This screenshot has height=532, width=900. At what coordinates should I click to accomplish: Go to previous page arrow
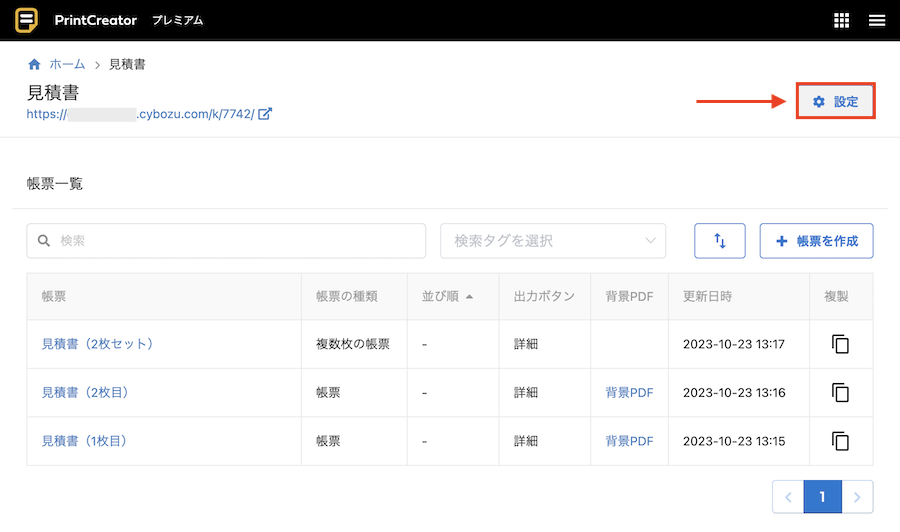click(x=788, y=497)
